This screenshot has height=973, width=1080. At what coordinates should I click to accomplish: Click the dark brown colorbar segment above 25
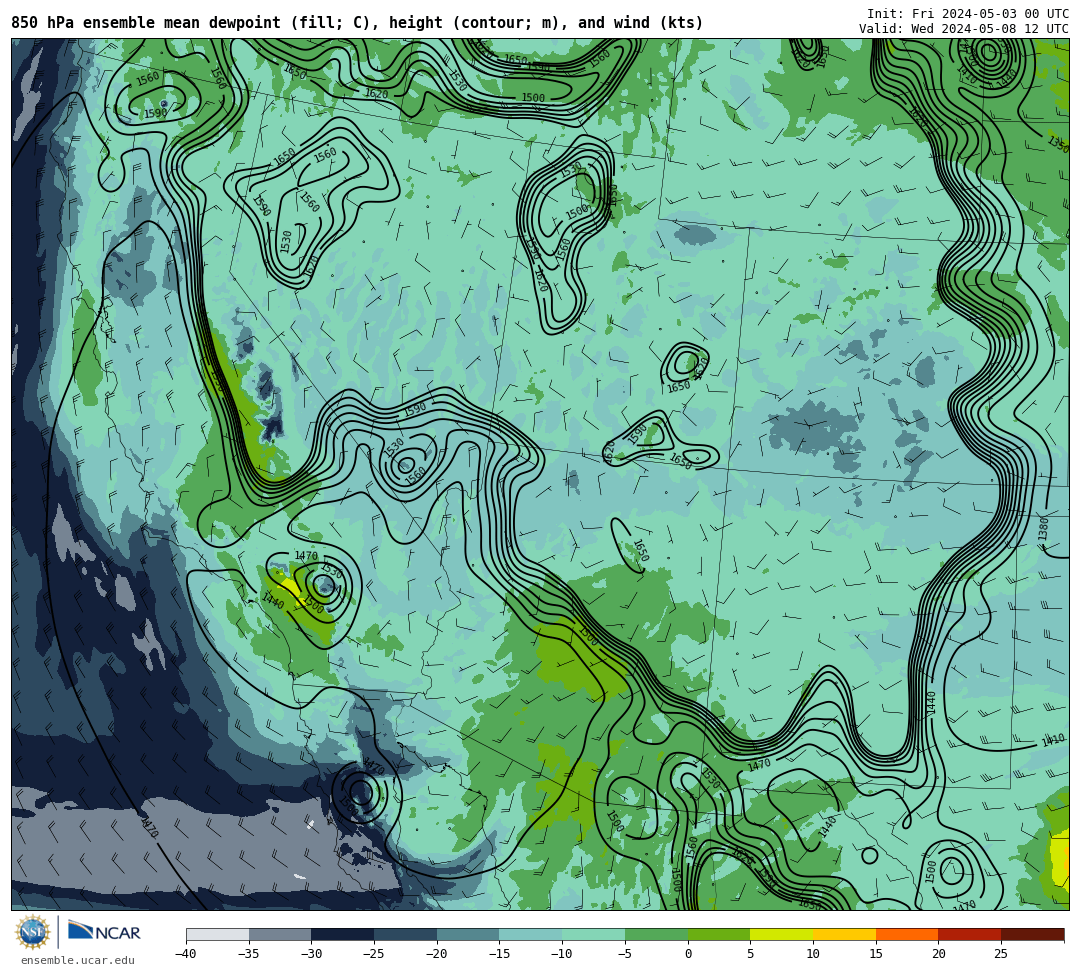(x=1032, y=934)
